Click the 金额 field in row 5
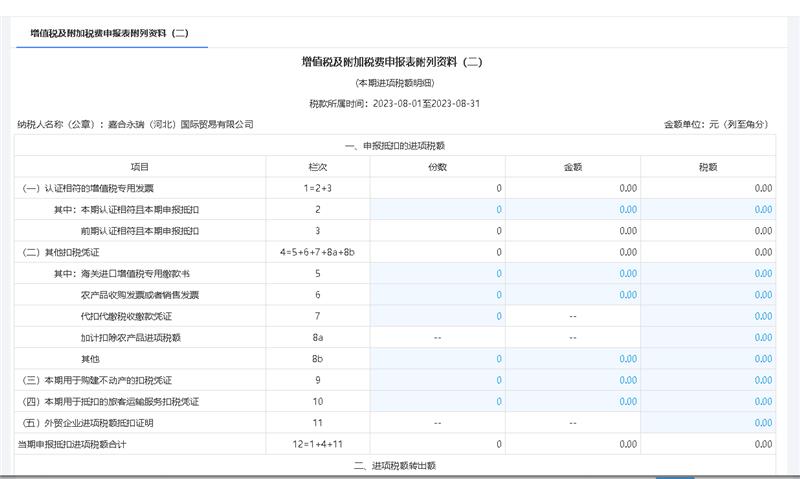This screenshot has width=800, height=479. tap(572, 273)
